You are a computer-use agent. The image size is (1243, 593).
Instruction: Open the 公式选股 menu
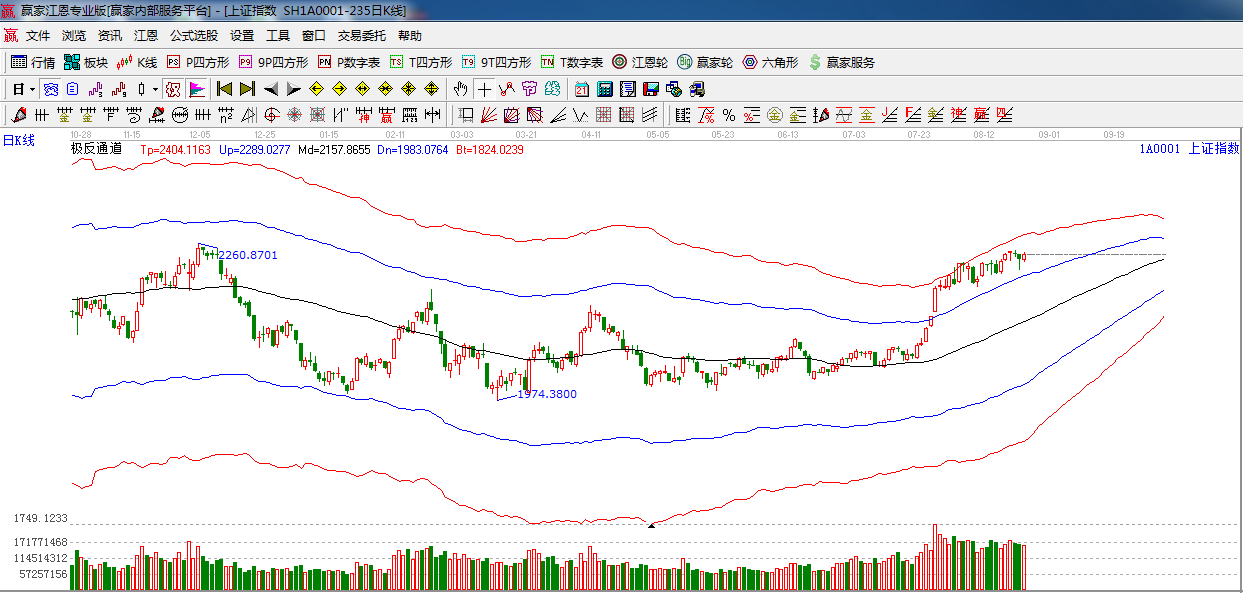click(x=193, y=35)
